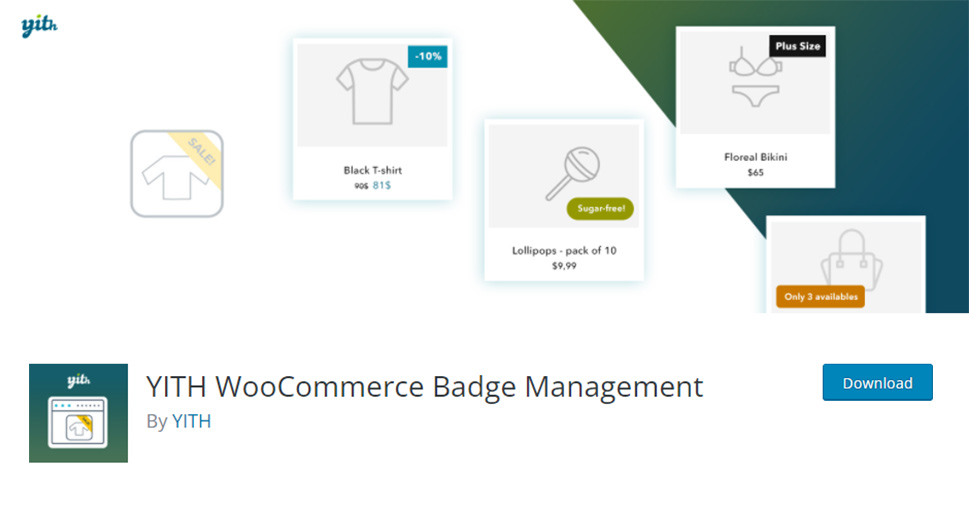Viewport: 969px width, 518px height.
Task: Click the 81$ sale price
Action: coord(381,185)
